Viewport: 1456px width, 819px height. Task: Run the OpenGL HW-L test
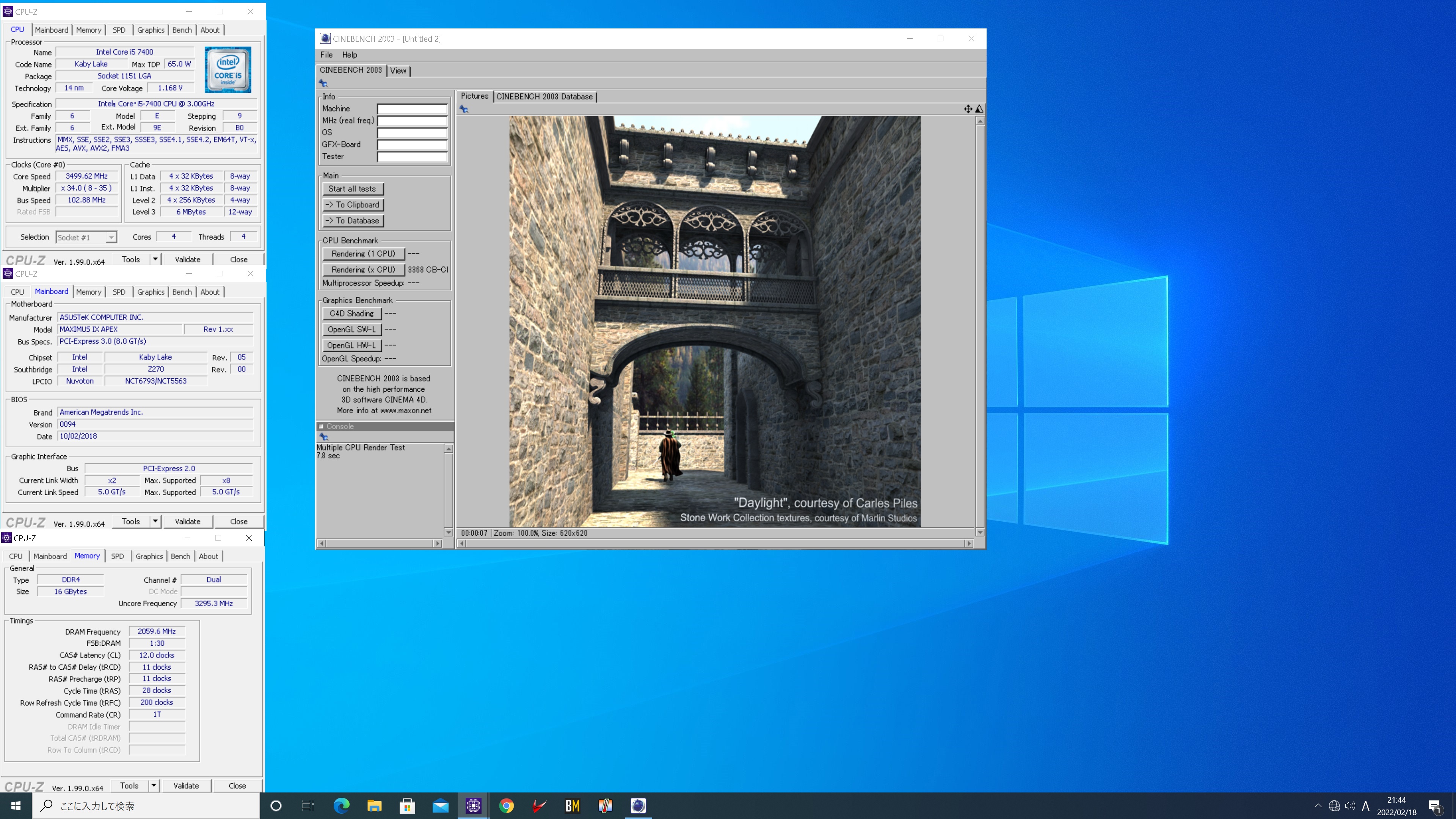click(351, 345)
